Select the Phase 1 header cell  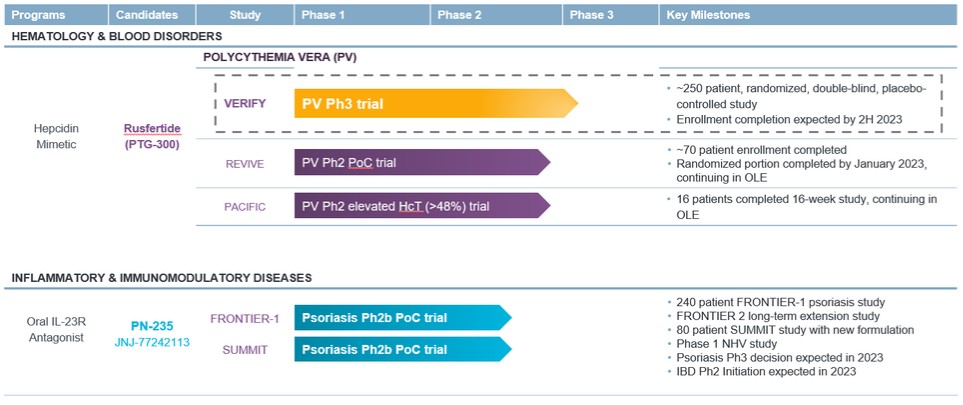[362, 15]
